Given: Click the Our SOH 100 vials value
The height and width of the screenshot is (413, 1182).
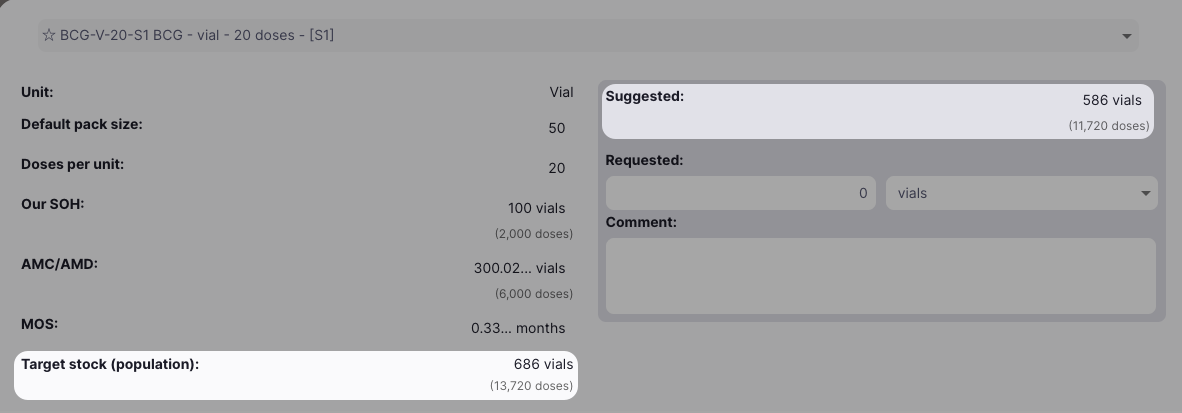Looking at the screenshot, I should [536, 208].
